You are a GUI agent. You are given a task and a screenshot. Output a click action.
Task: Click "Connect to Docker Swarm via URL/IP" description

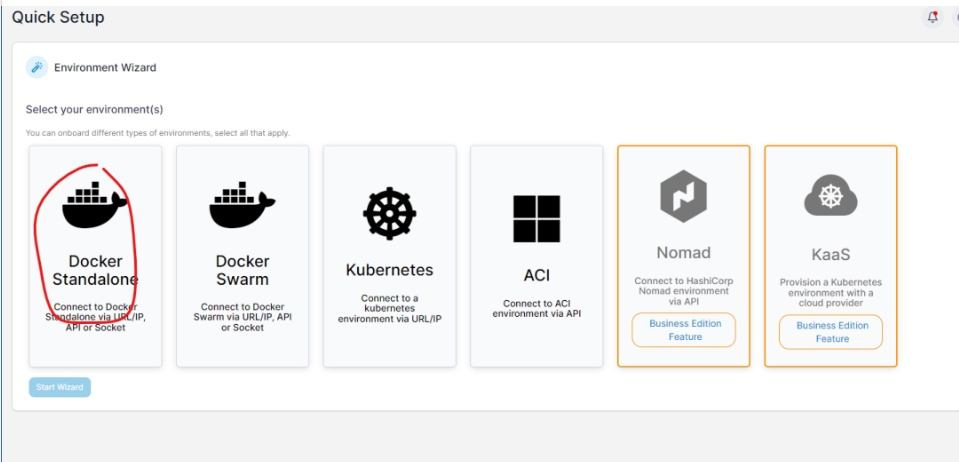pyautogui.click(x=242, y=317)
